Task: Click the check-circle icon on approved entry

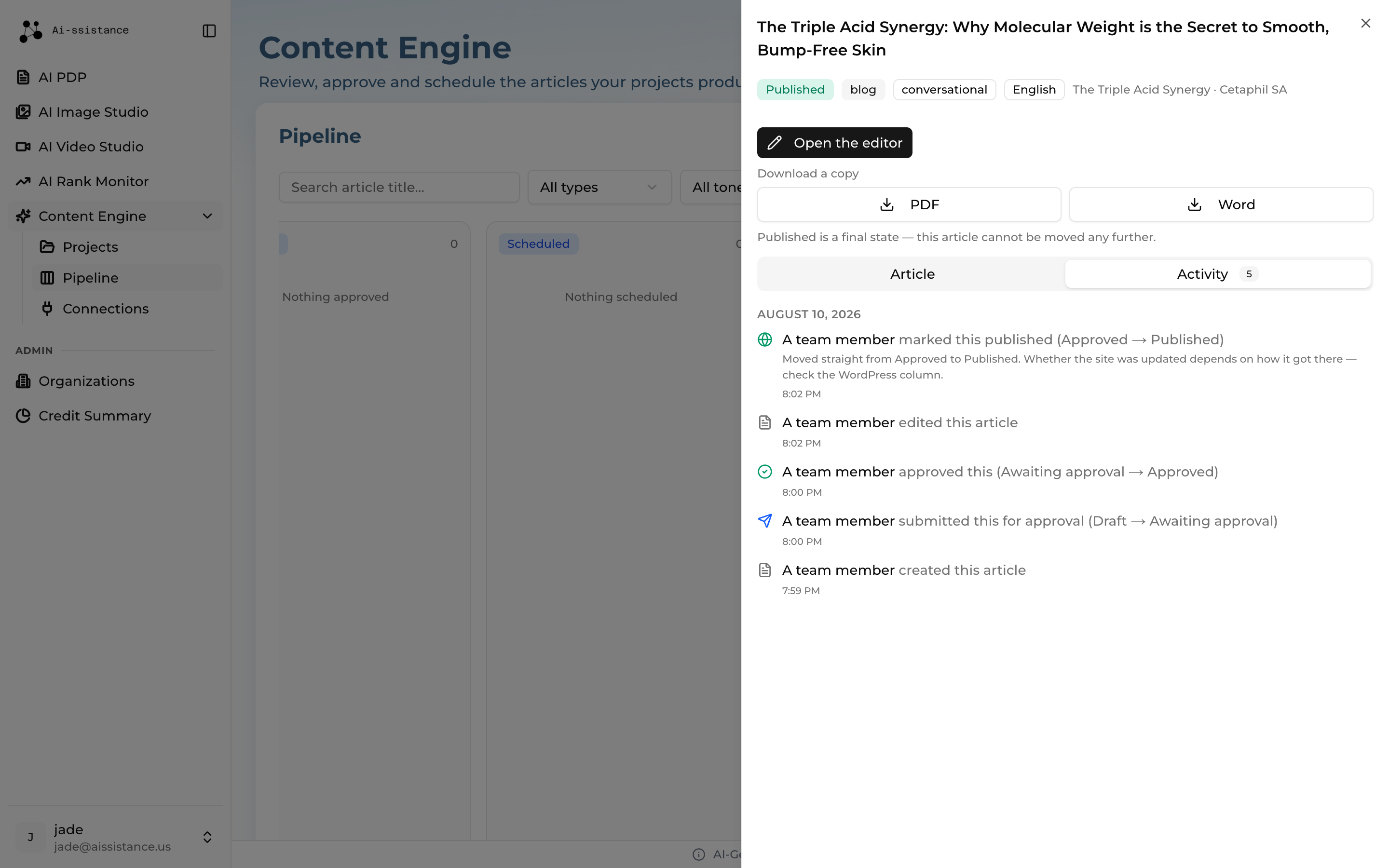Action: pos(764,472)
